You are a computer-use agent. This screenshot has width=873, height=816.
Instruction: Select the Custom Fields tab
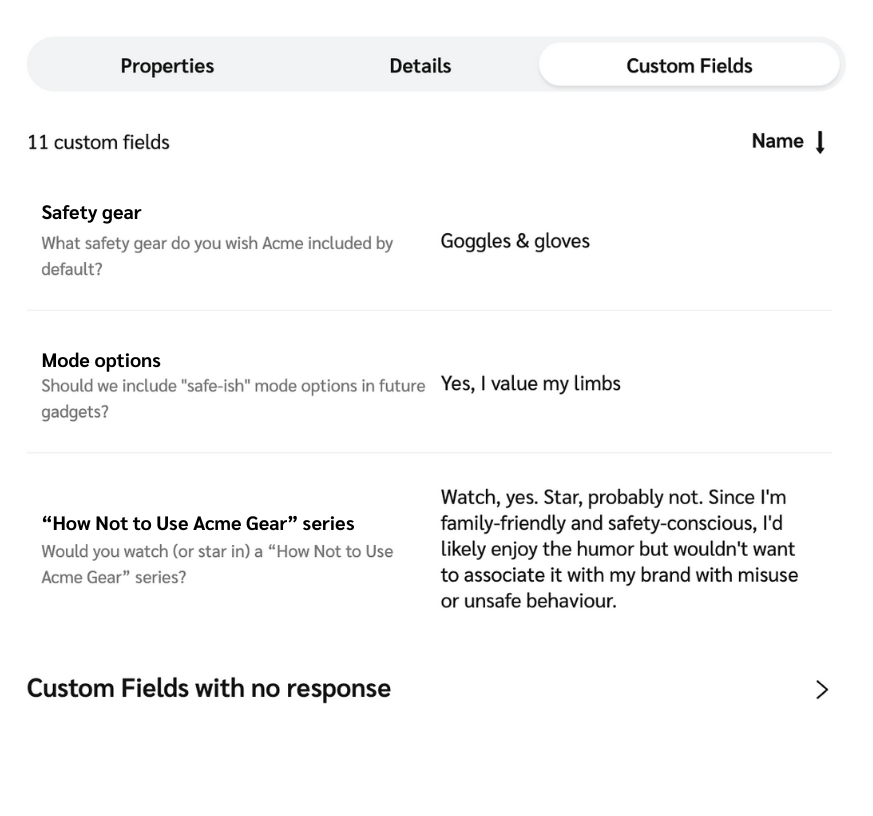[688, 65]
